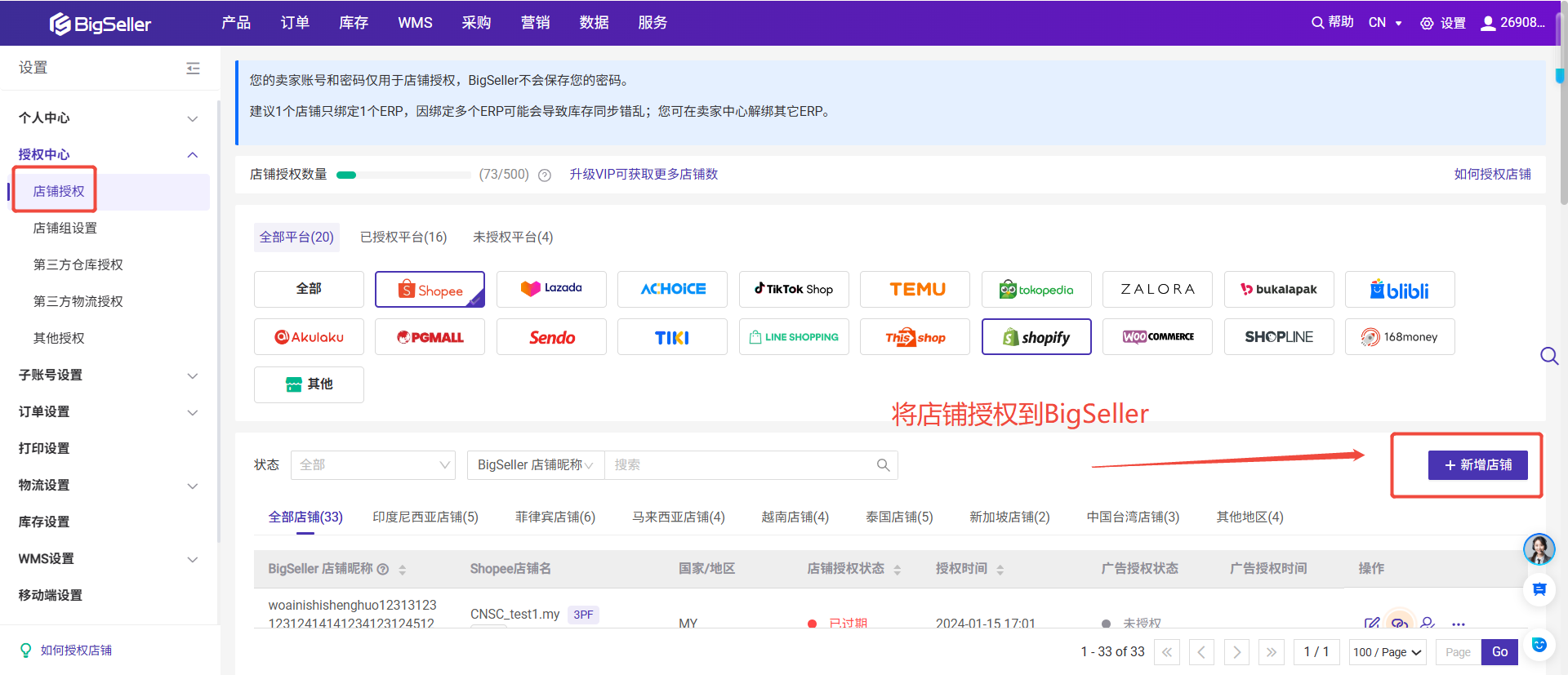Select the ZALORA platform card
The height and width of the screenshot is (675, 1568).
(x=1157, y=289)
